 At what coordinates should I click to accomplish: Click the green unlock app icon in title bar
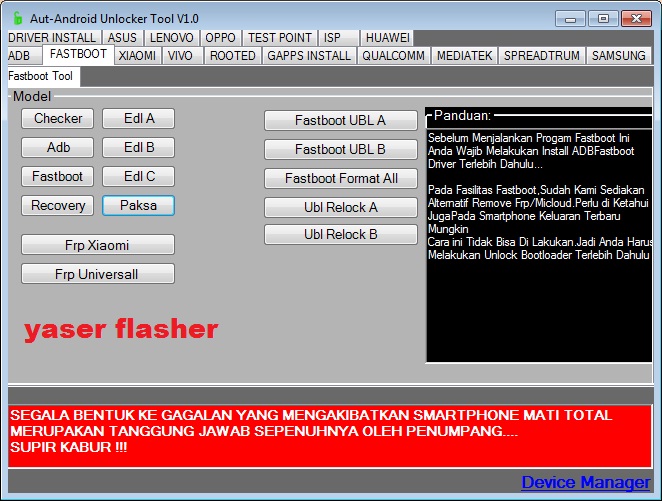pos(18,18)
